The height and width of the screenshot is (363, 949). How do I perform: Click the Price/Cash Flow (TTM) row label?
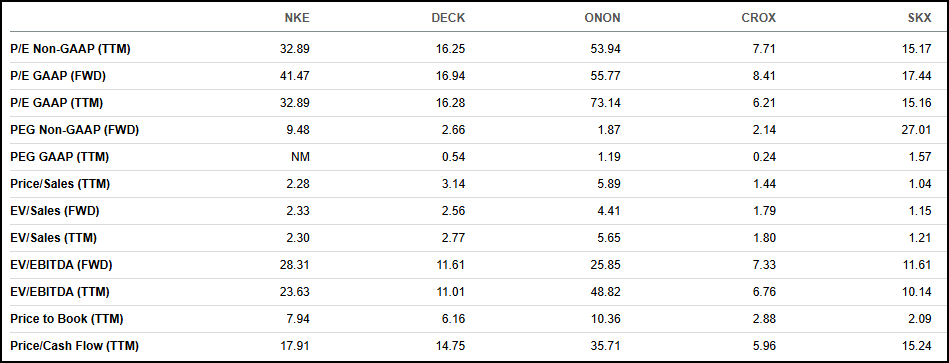pyautogui.click(x=74, y=345)
